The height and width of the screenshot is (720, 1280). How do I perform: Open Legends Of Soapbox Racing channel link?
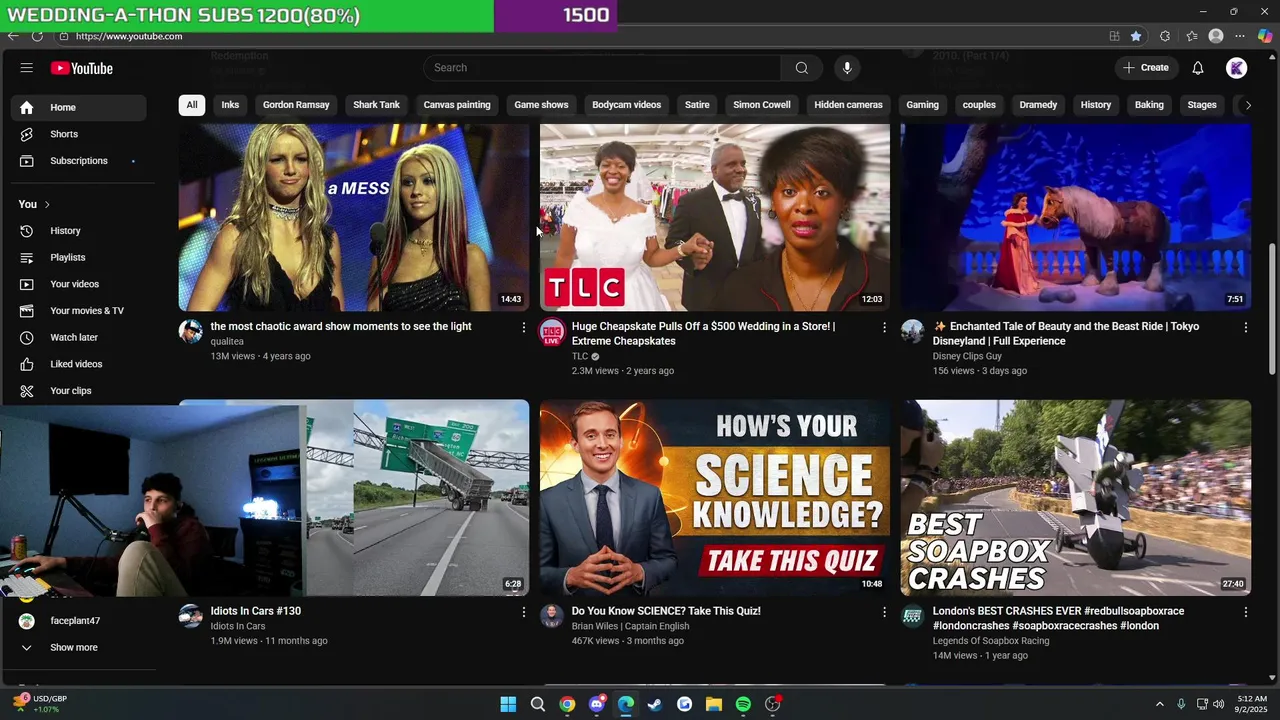pos(991,641)
